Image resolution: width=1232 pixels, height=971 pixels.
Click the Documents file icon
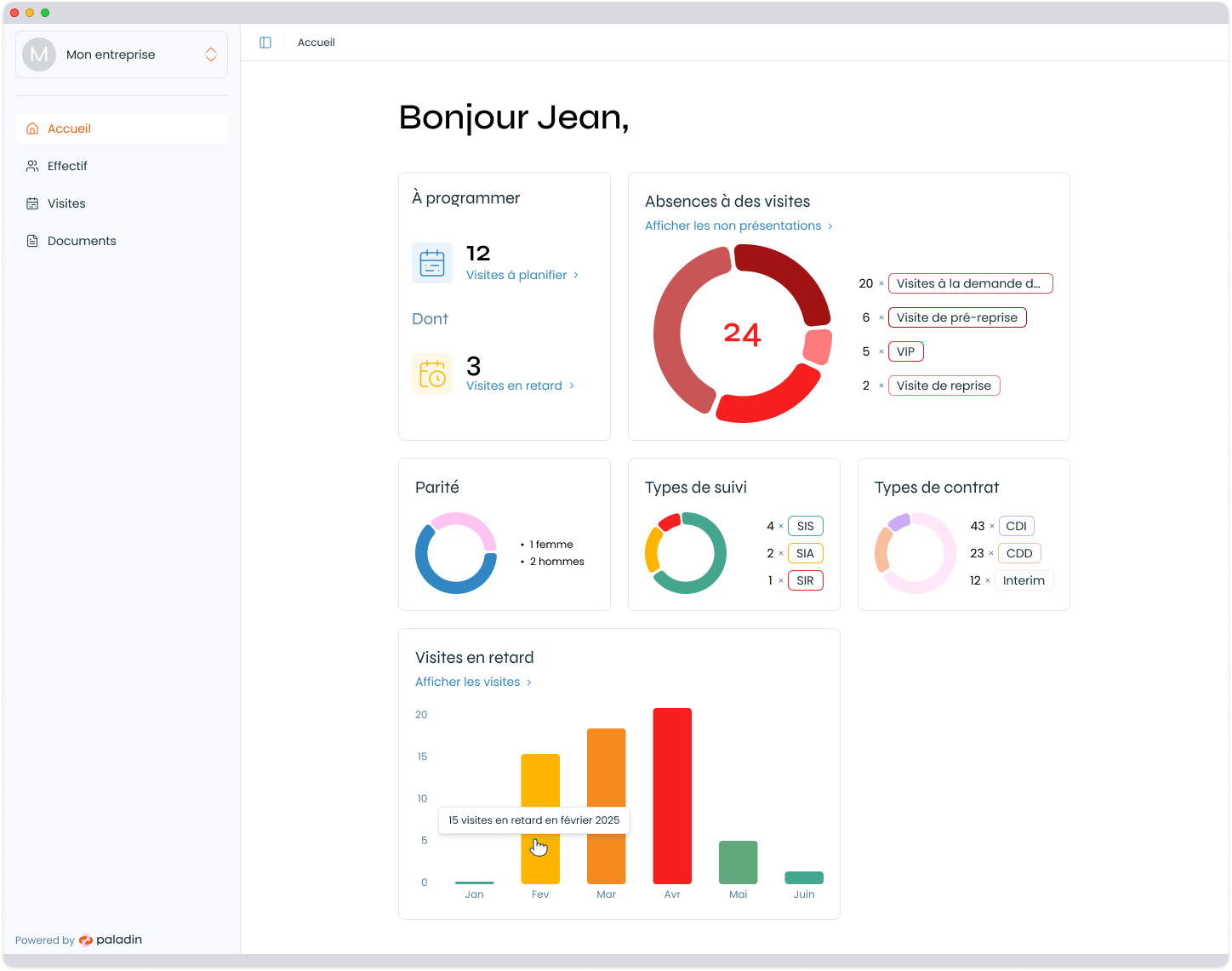point(32,241)
